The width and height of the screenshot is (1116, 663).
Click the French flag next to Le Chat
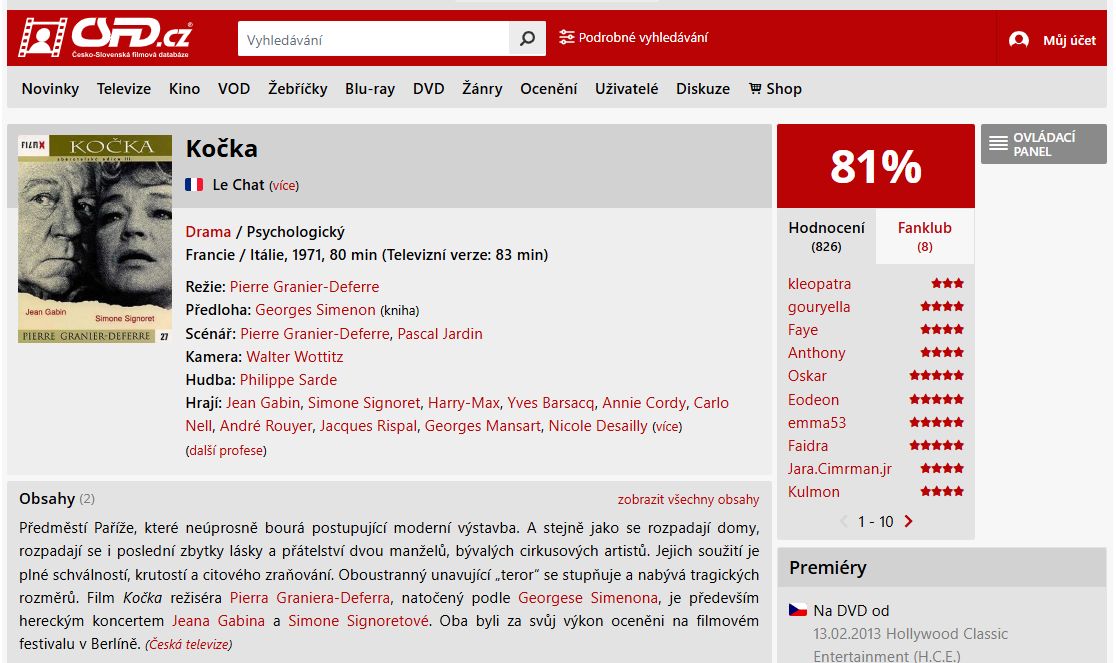pos(194,185)
